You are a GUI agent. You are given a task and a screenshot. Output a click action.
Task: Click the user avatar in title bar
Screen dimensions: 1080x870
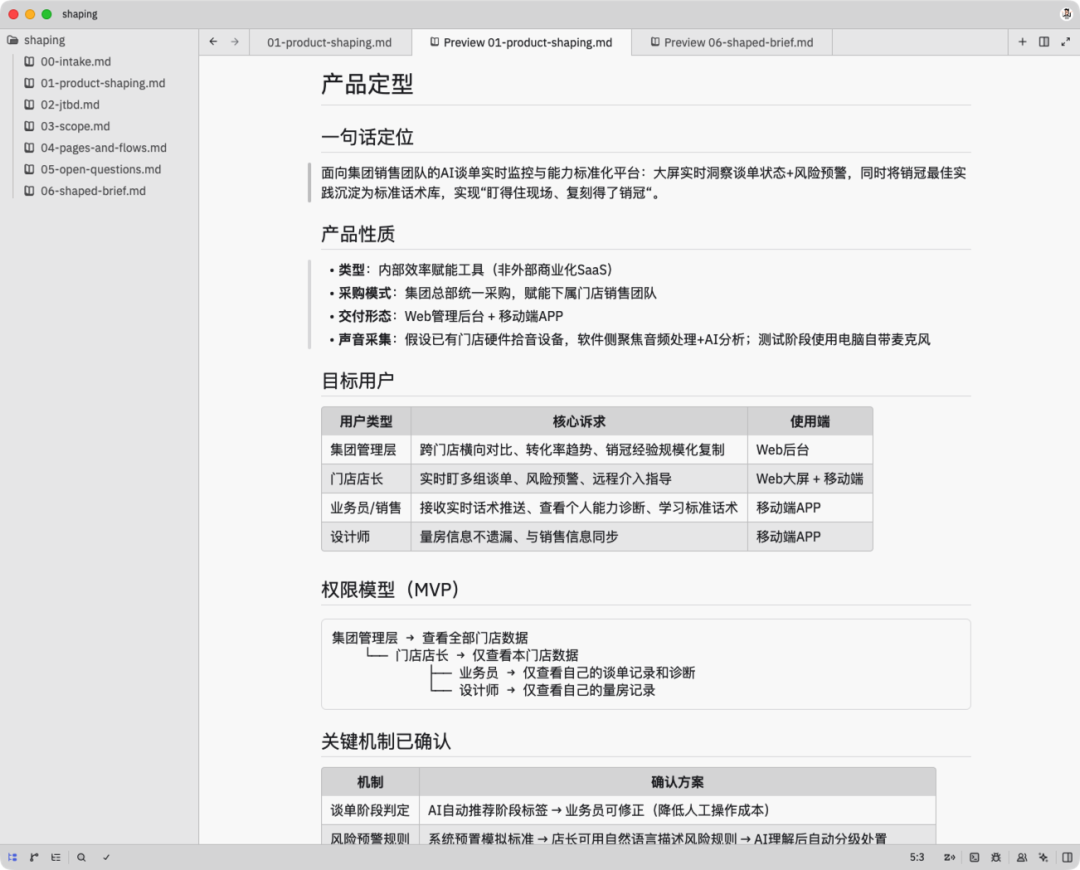(x=1066, y=14)
